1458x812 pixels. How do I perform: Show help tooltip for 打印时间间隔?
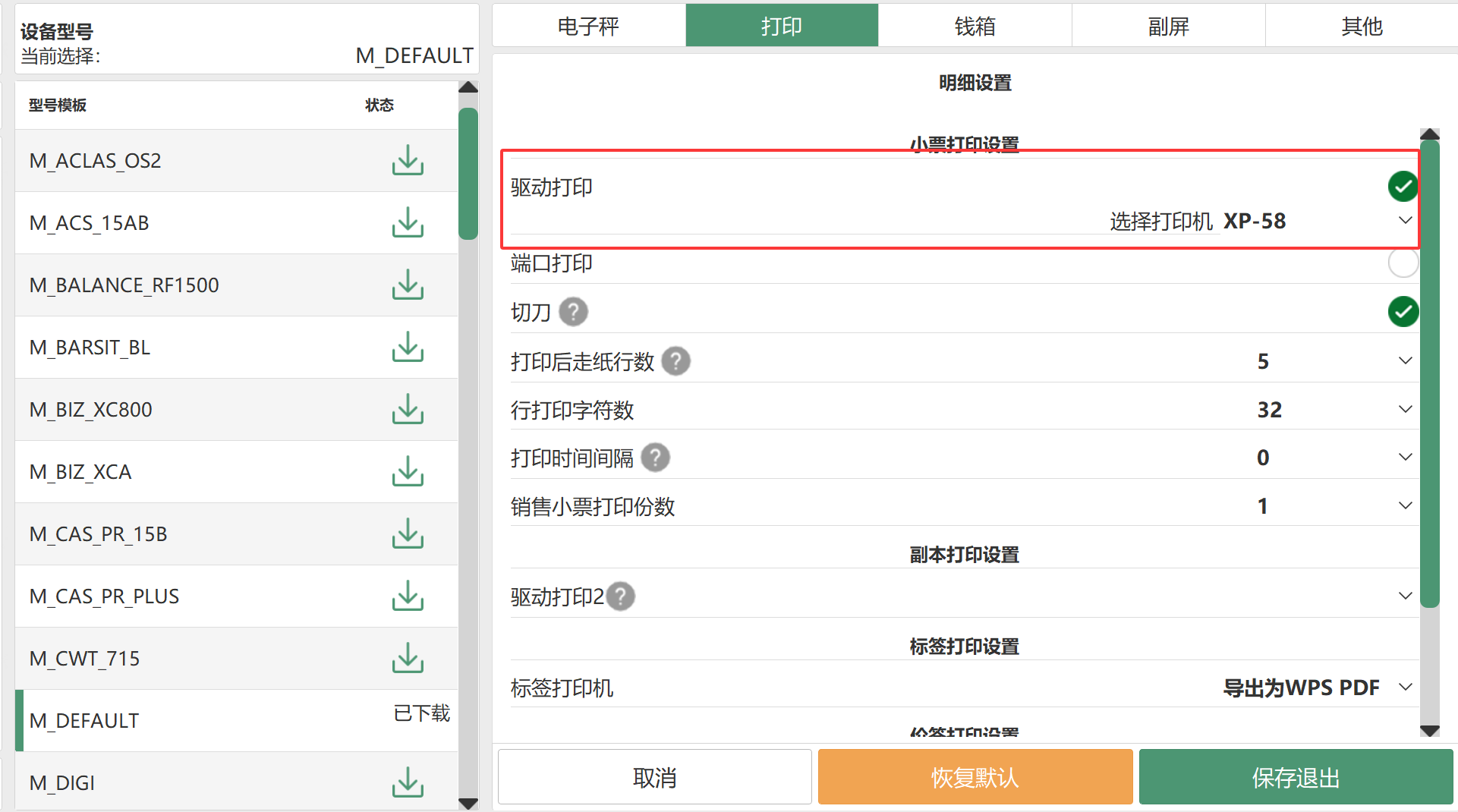655,458
